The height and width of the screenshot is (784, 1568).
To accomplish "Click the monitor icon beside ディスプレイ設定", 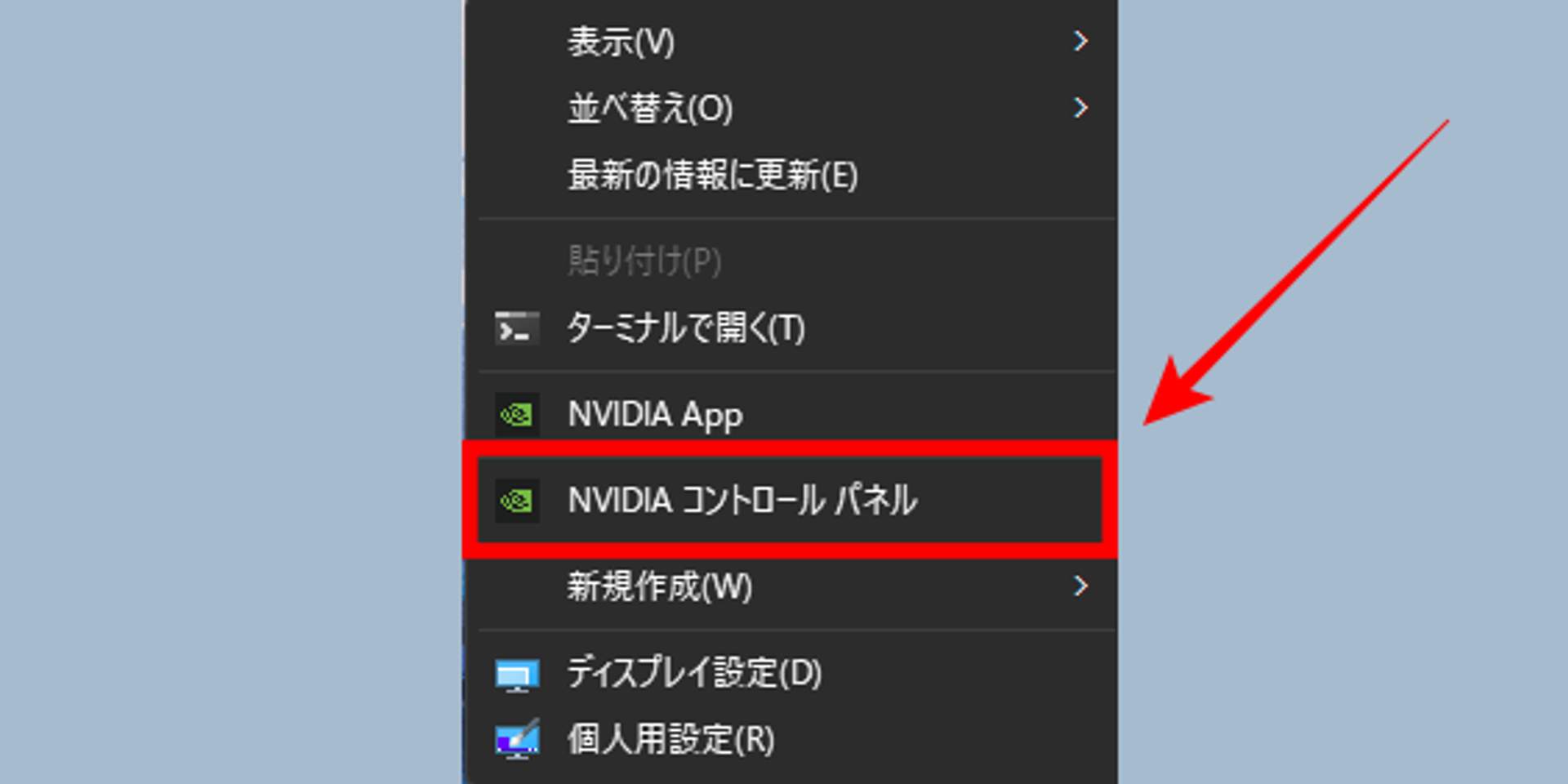I will click(x=517, y=675).
